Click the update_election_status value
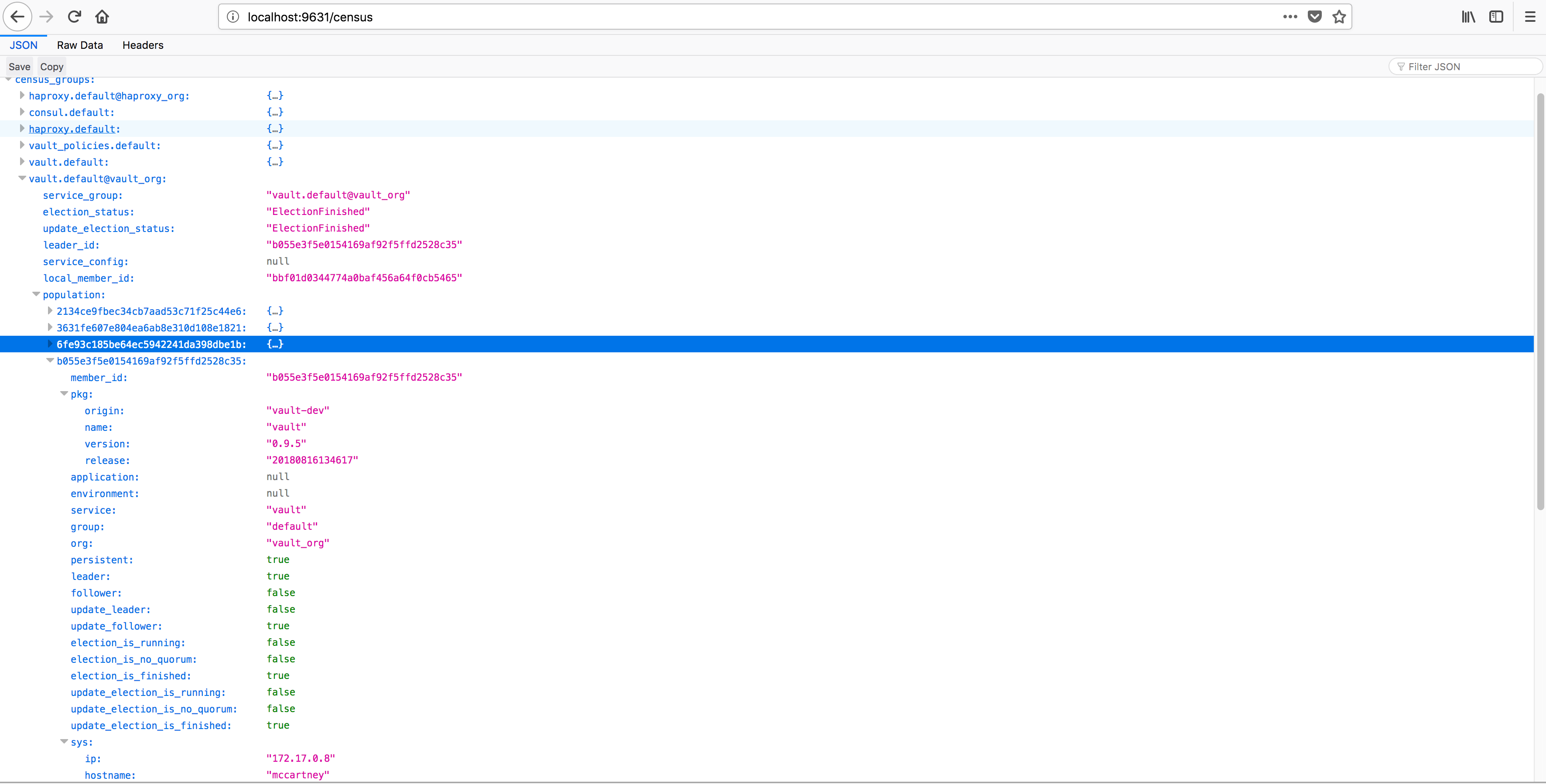Screen dimensions: 1546x784 (318, 228)
